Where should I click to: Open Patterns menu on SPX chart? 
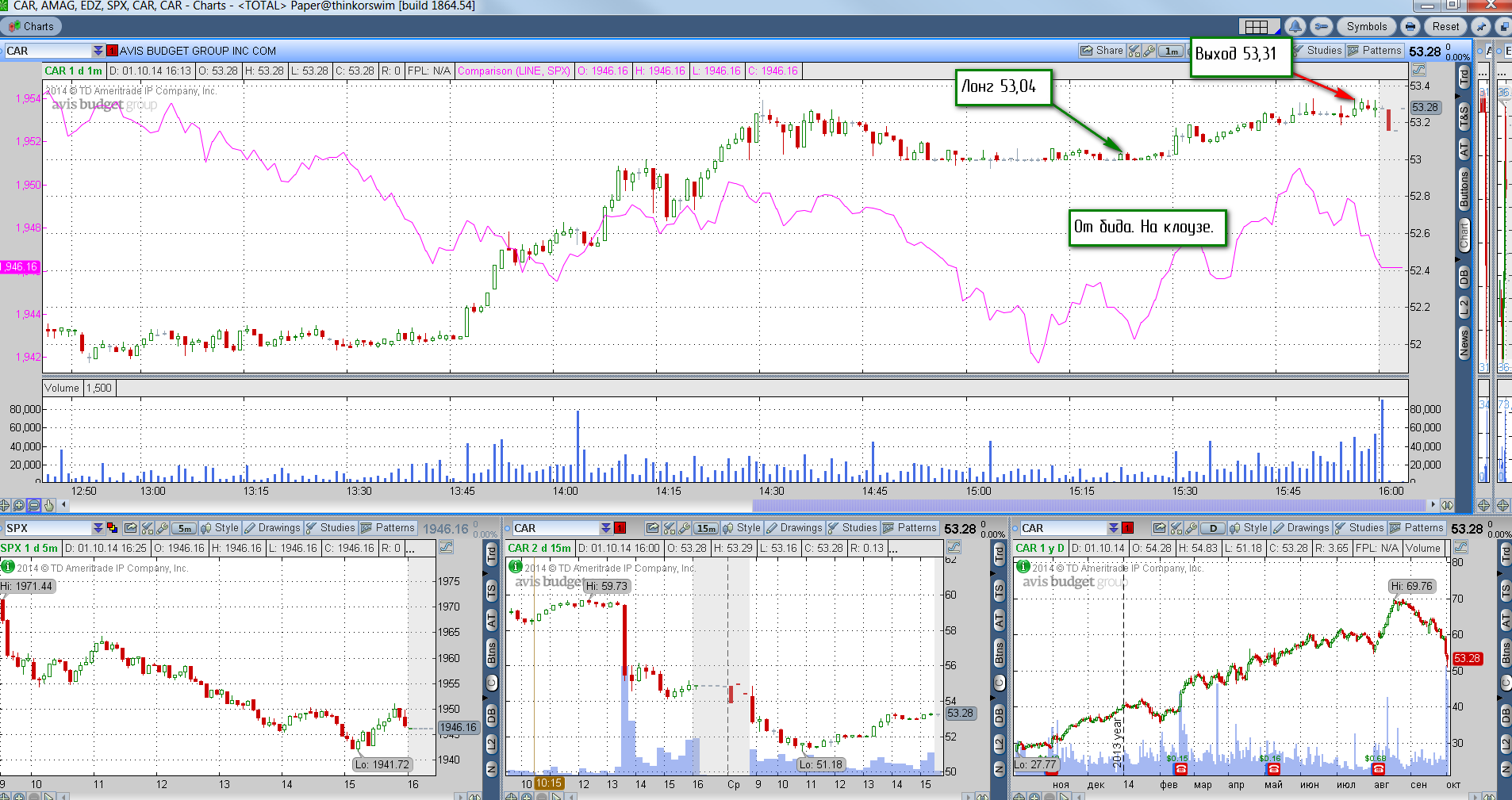click(388, 528)
